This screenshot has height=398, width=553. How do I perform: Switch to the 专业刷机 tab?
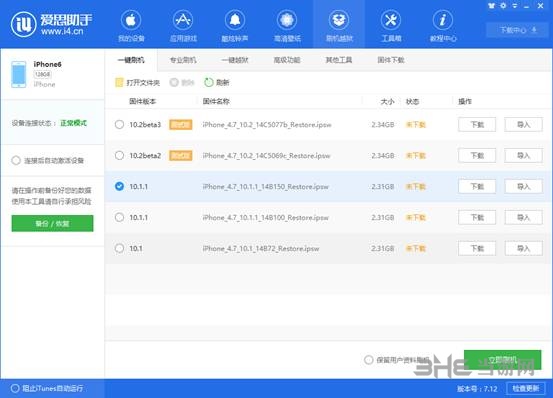183,60
